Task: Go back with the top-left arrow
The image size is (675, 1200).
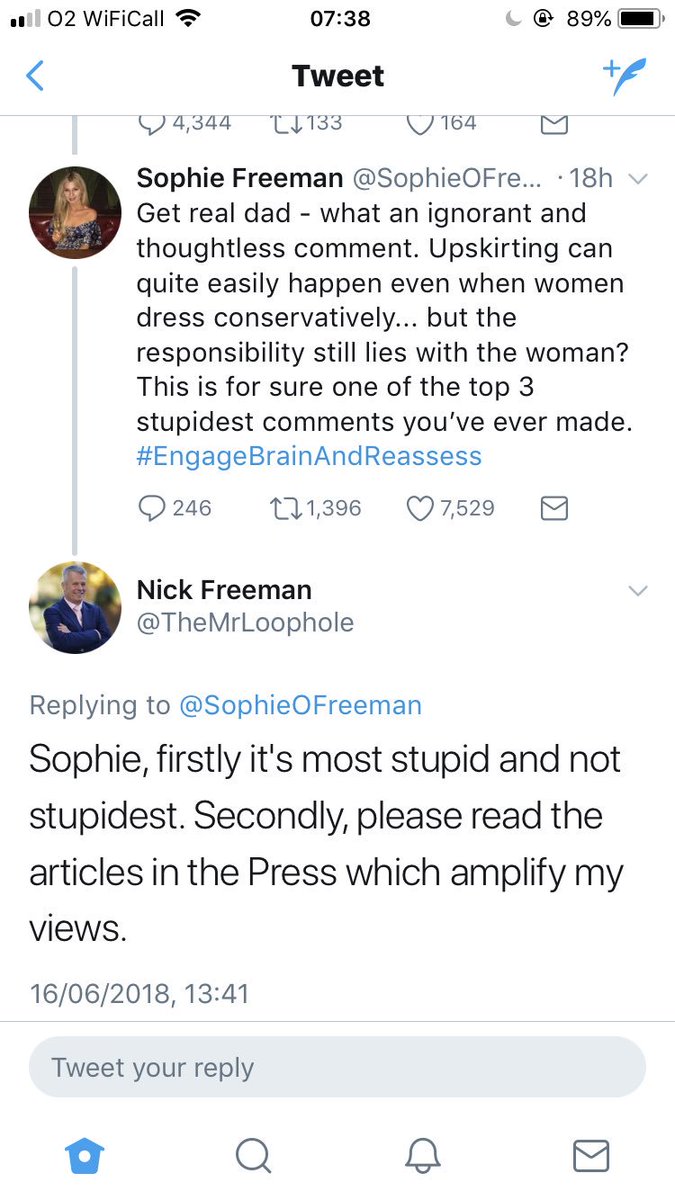Action: [x=35, y=76]
